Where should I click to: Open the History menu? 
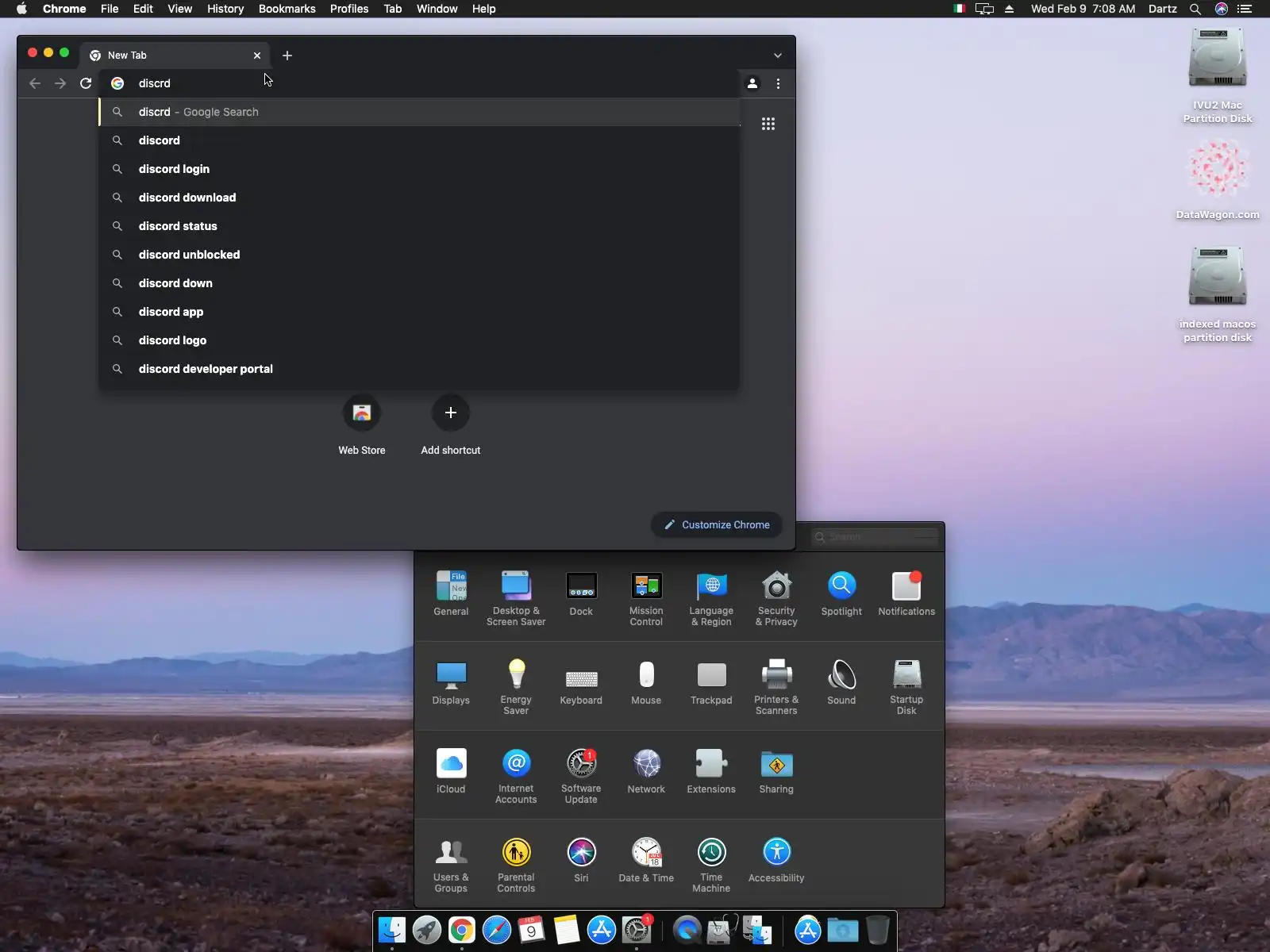click(225, 9)
